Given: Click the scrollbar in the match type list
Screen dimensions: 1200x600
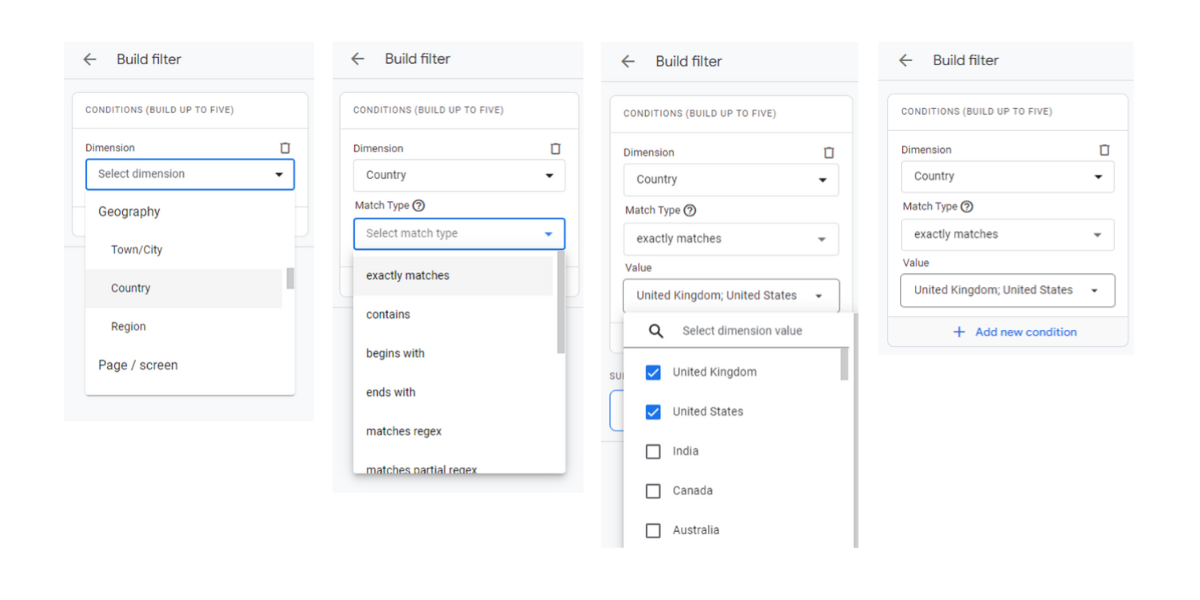Looking at the screenshot, I should [561, 302].
